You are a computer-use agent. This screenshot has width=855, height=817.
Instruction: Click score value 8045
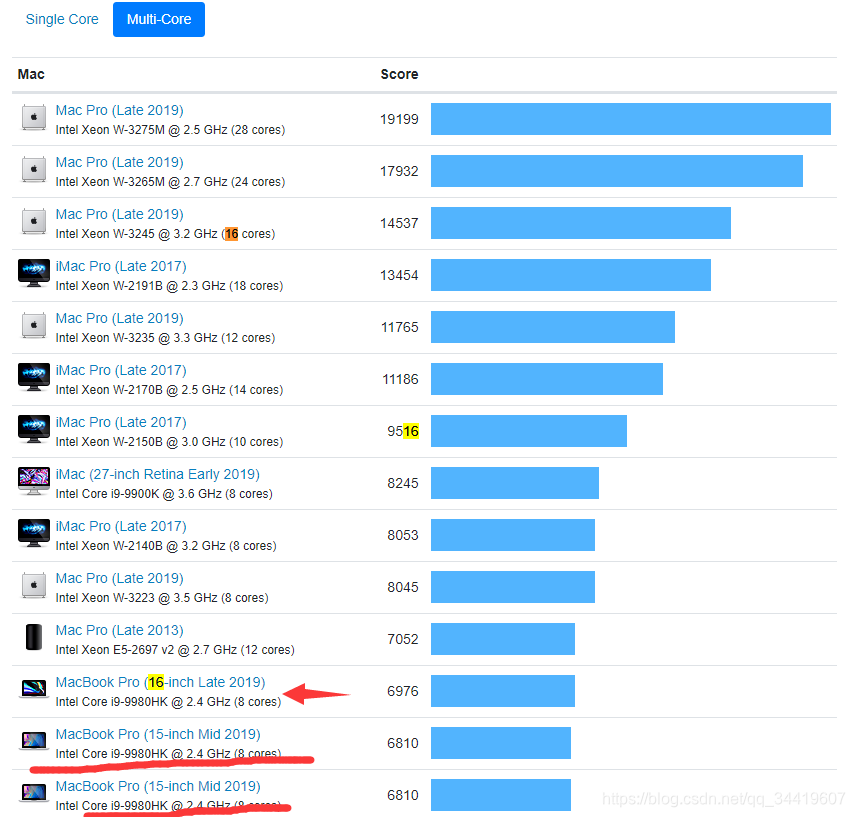[x=403, y=587]
